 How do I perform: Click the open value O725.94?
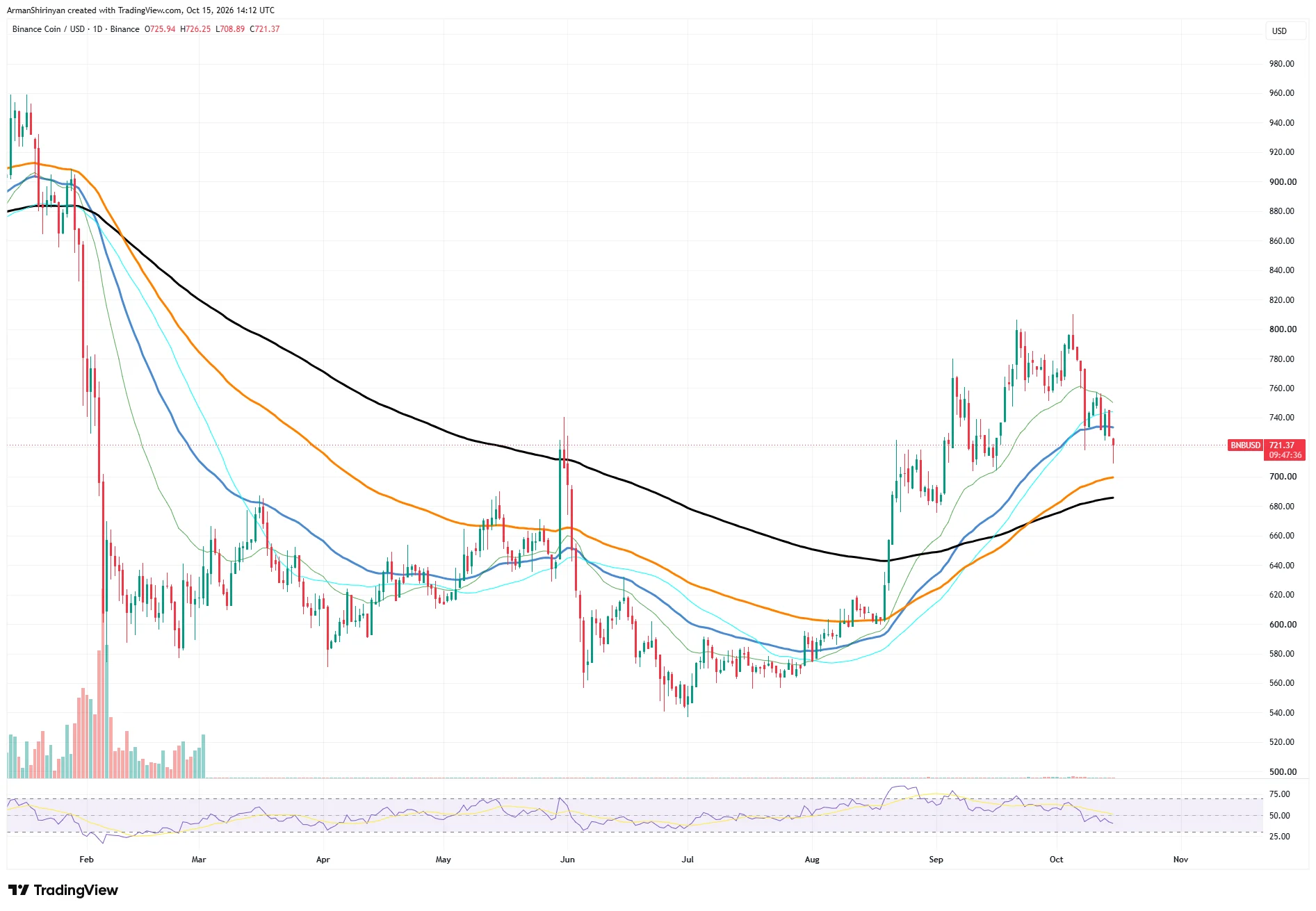(160, 29)
